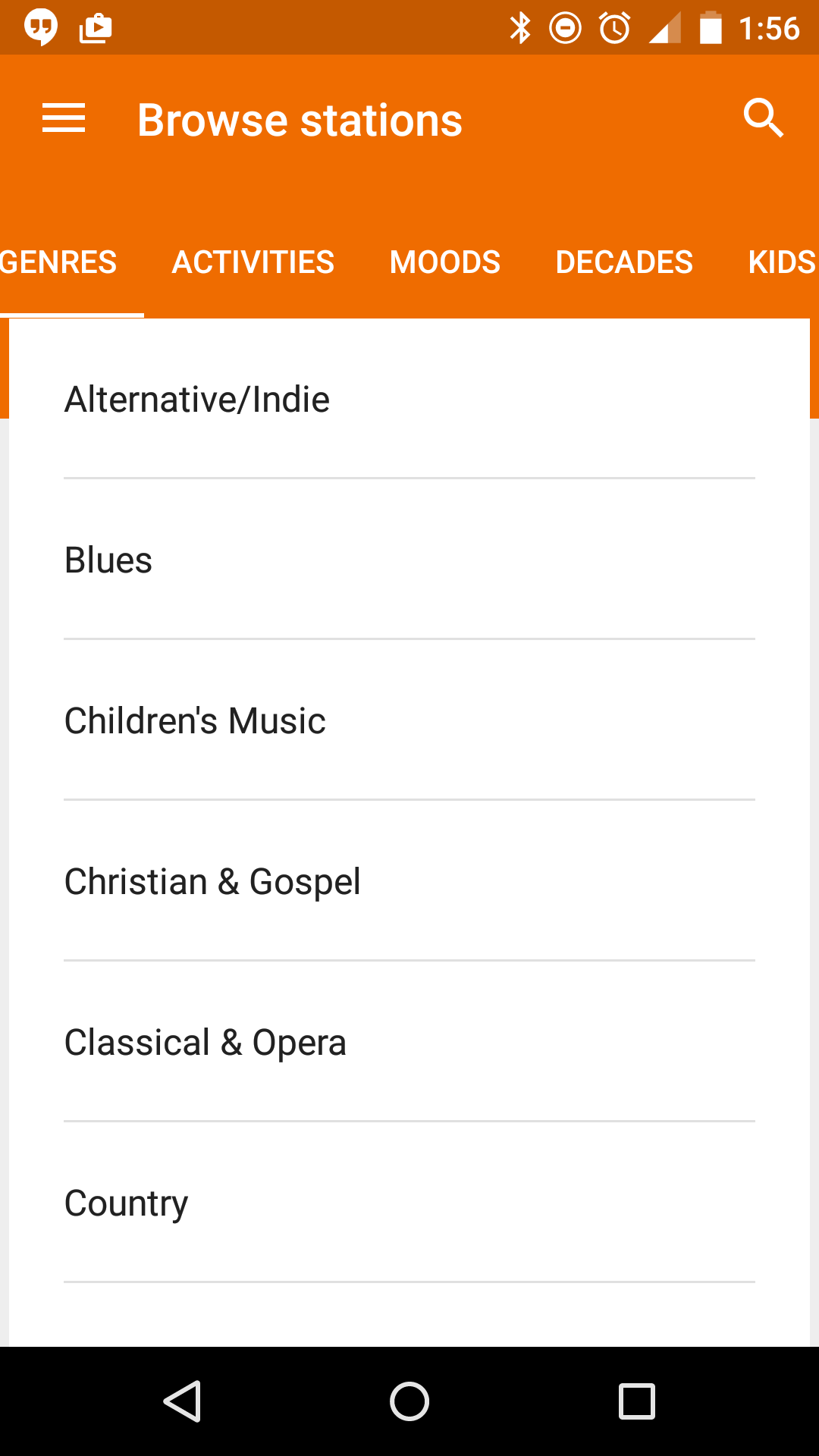Open the hamburger navigation menu
Image resolution: width=819 pixels, height=1456 pixels.
[x=64, y=119]
